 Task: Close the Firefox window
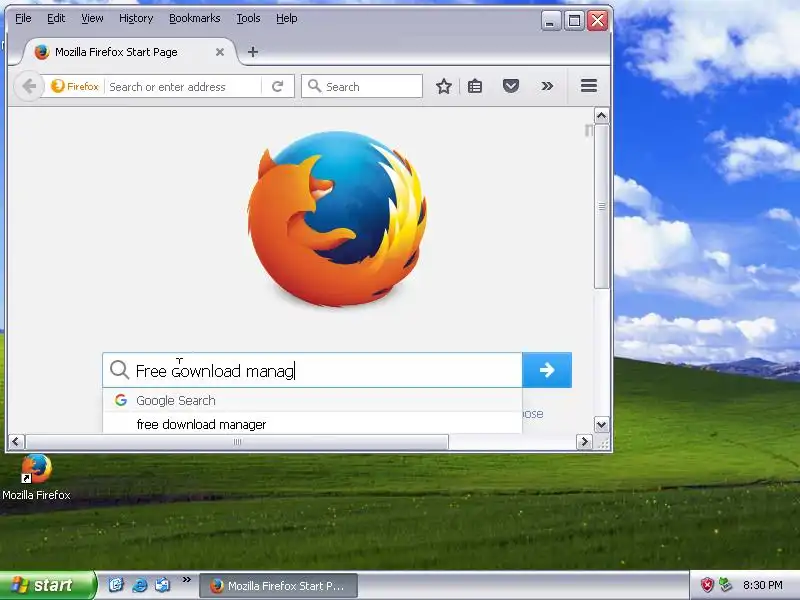pyautogui.click(x=597, y=21)
